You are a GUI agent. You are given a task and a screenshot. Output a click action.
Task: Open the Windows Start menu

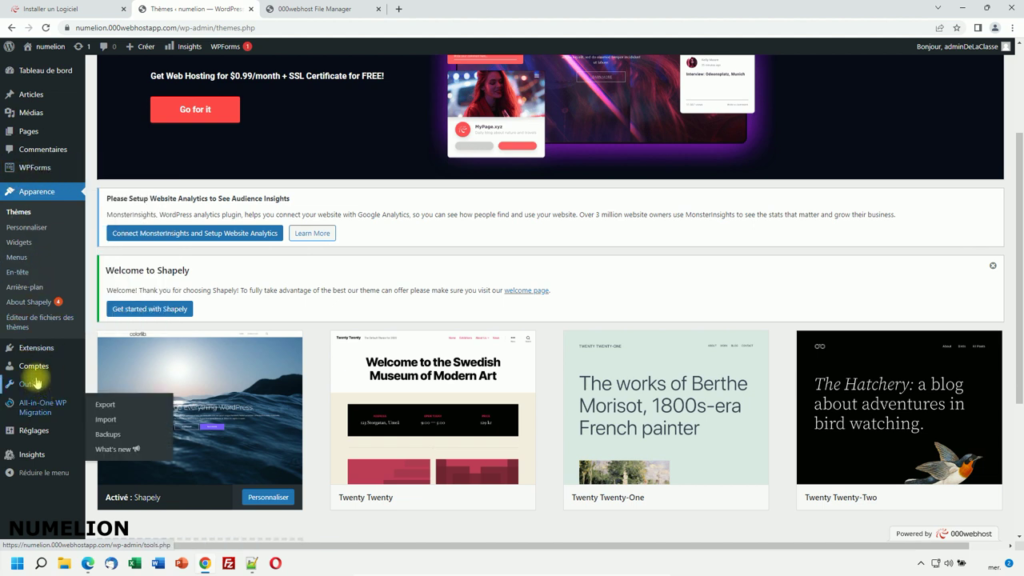18,563
